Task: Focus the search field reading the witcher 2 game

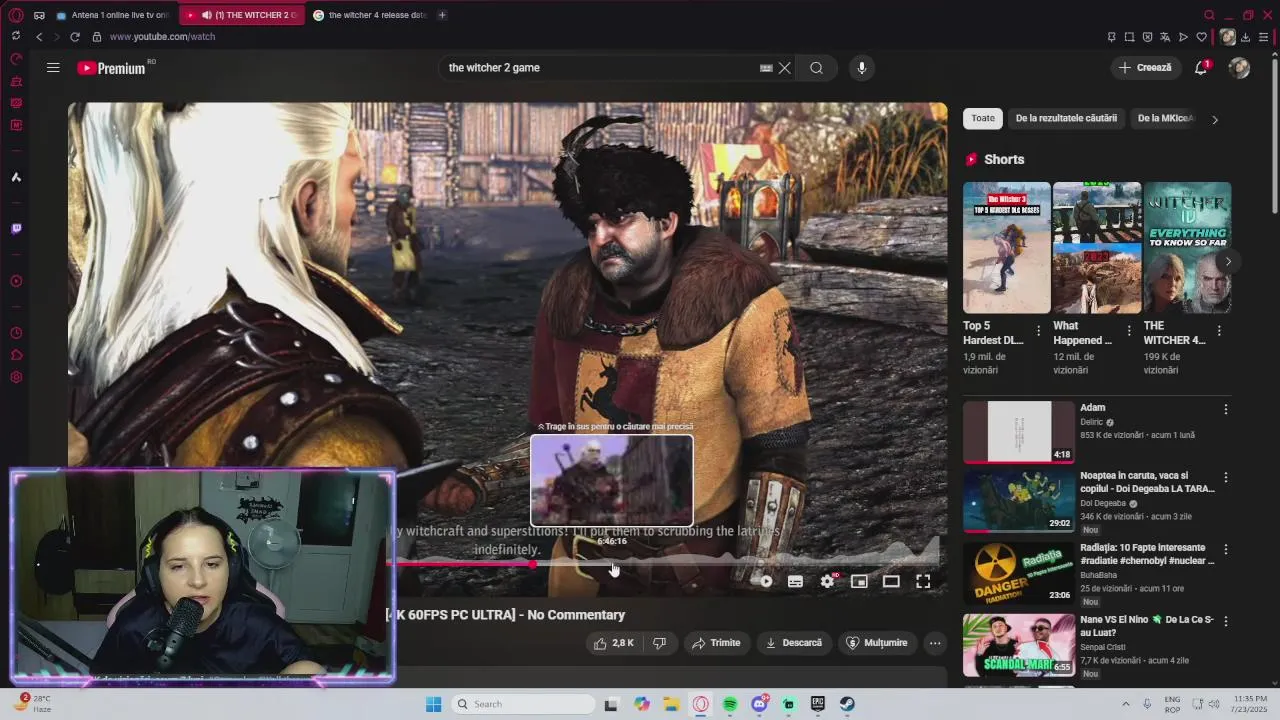Action: [600, 68]
